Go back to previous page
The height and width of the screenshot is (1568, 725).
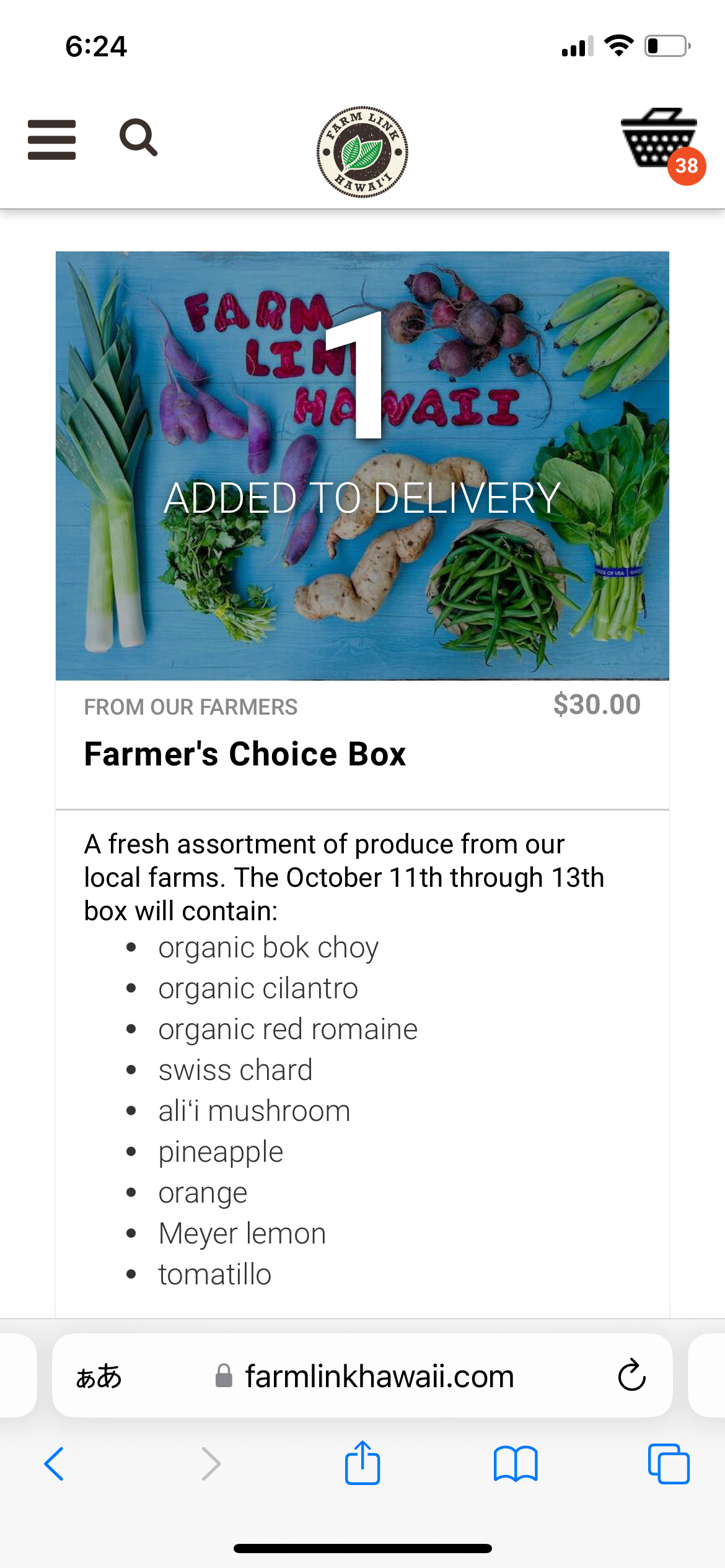point(55,1464)
